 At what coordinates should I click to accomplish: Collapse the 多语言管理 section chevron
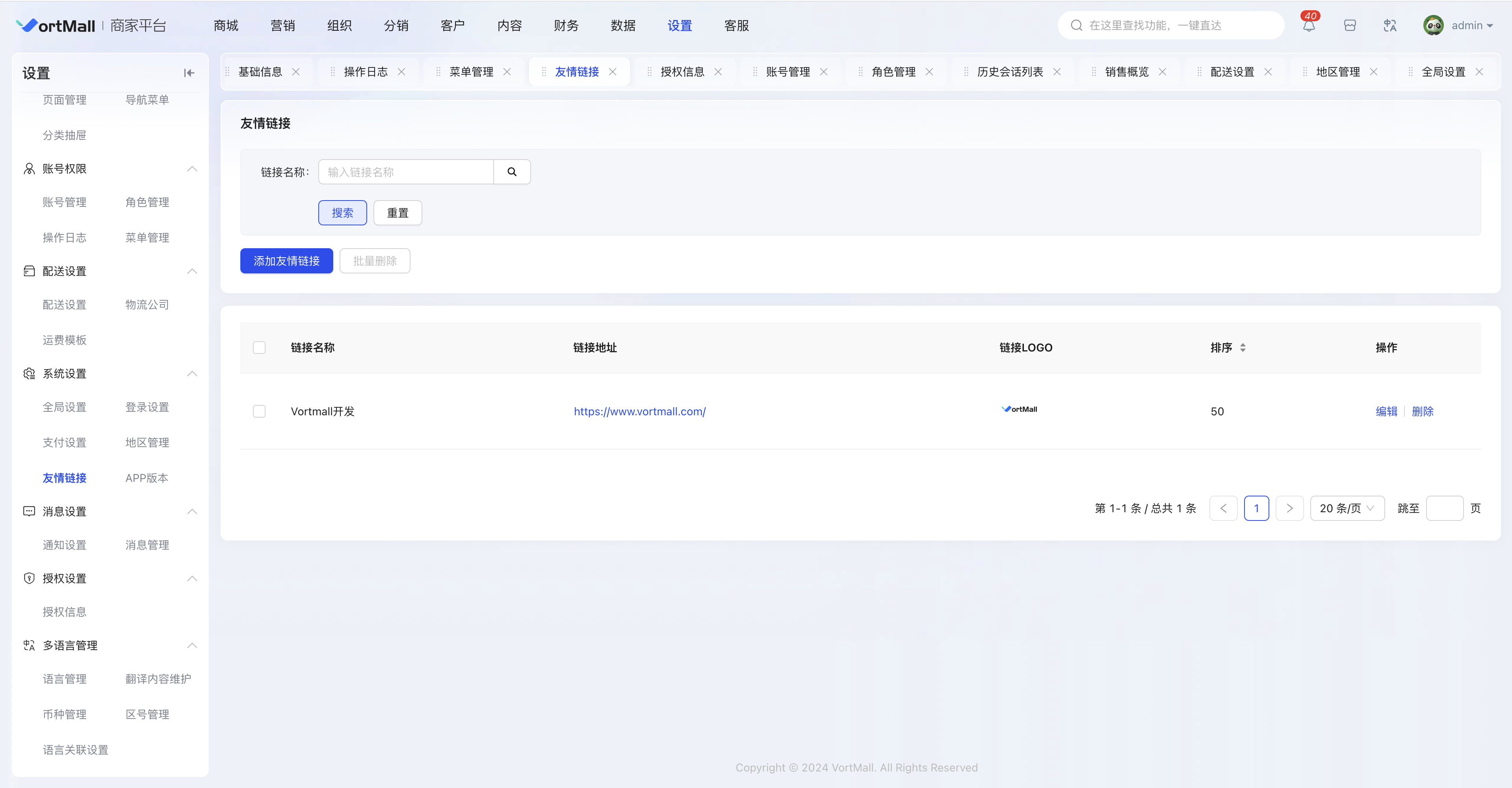tap(192, 646)
